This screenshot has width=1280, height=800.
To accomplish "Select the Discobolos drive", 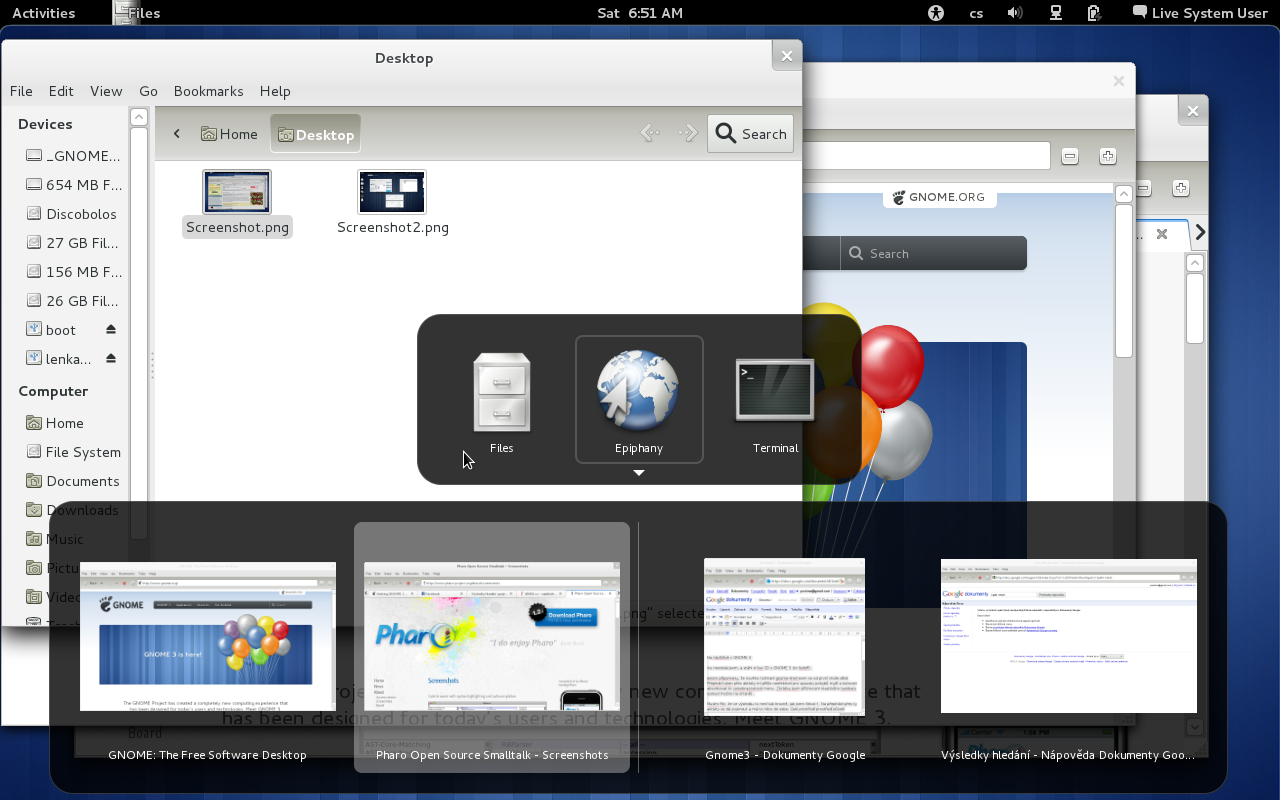I will [72, 214].
